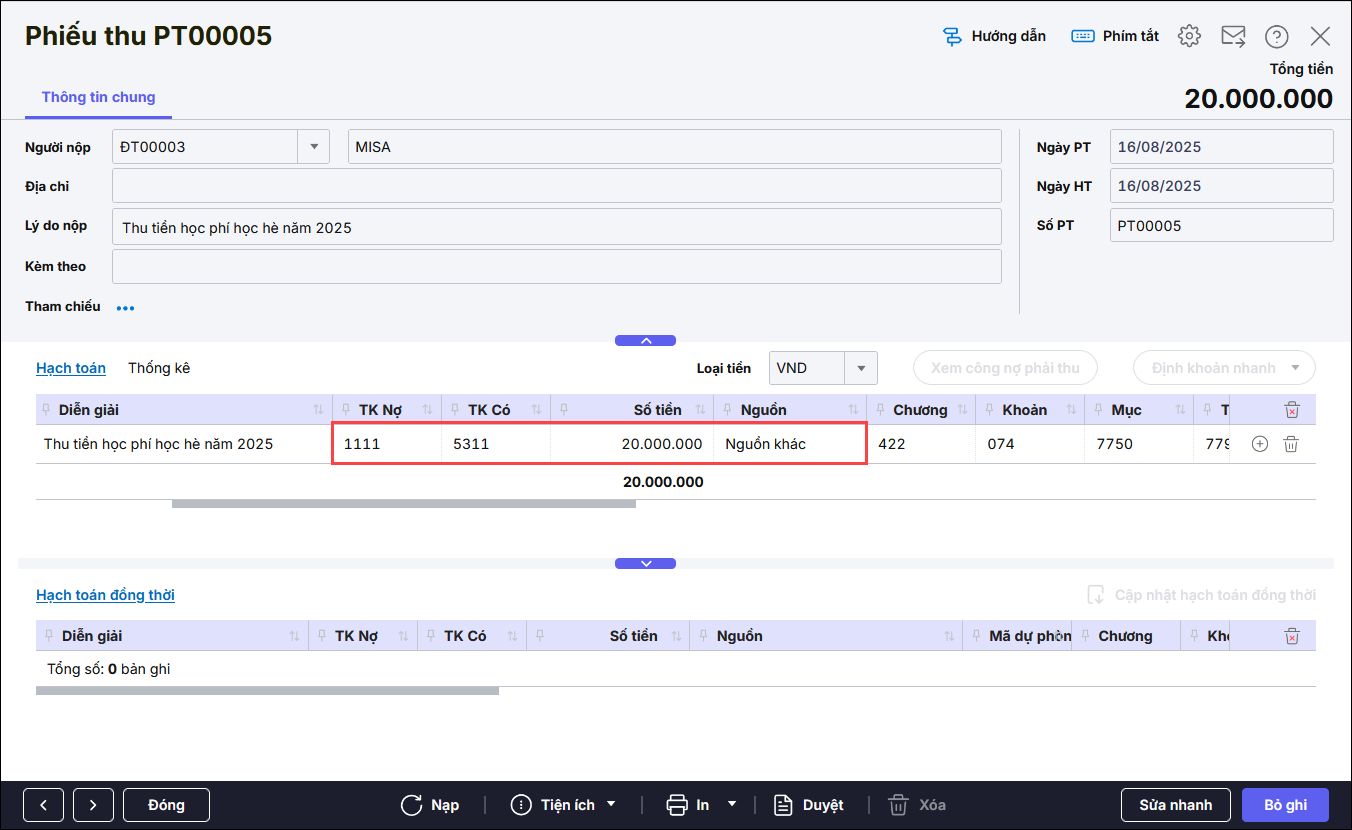
Task: Pin the Diễn giải column in Hạch toán
Action: point(47,410)
